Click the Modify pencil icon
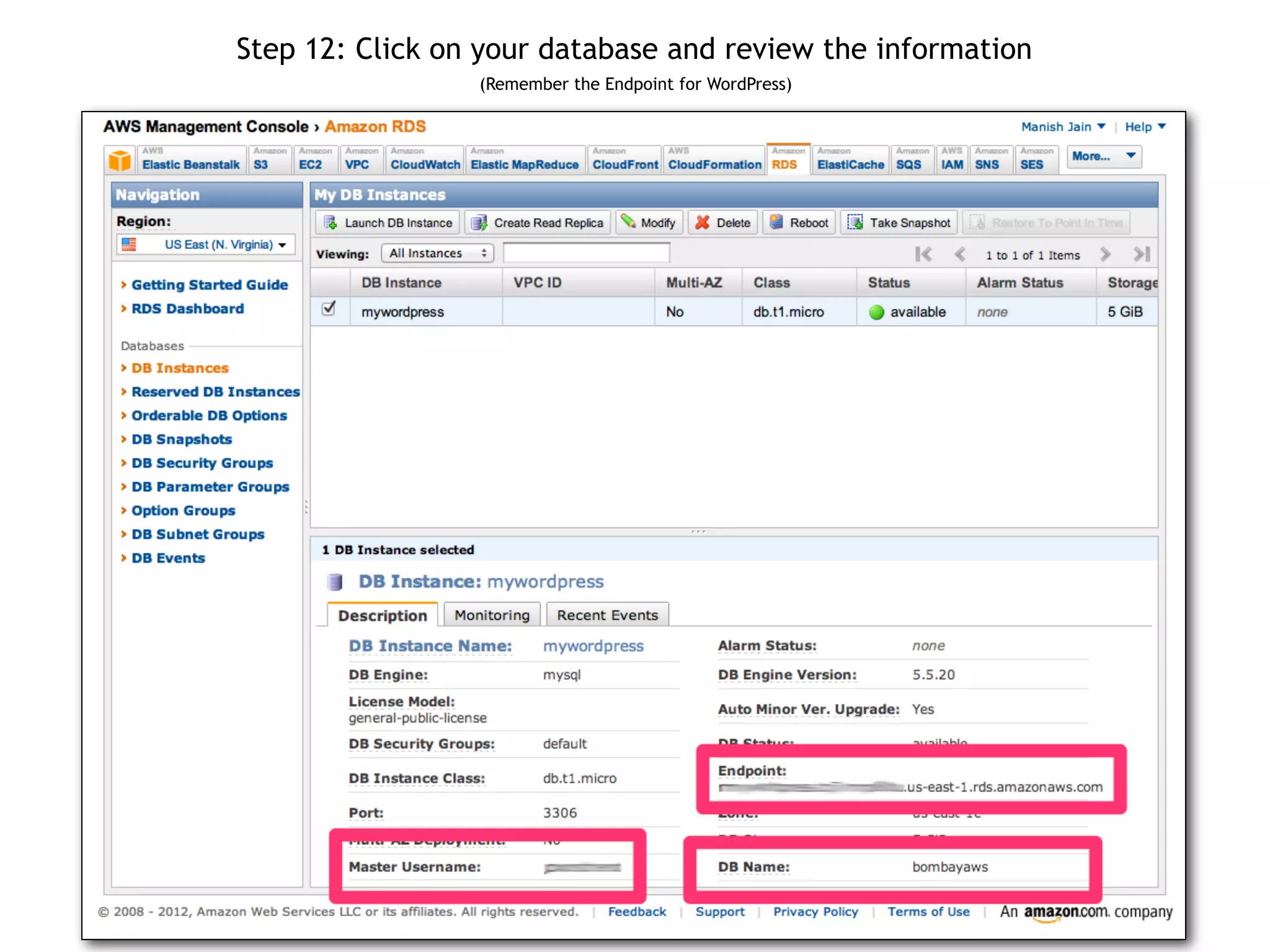The width and height of the screenshot is (1270, 952). (628, 221)
